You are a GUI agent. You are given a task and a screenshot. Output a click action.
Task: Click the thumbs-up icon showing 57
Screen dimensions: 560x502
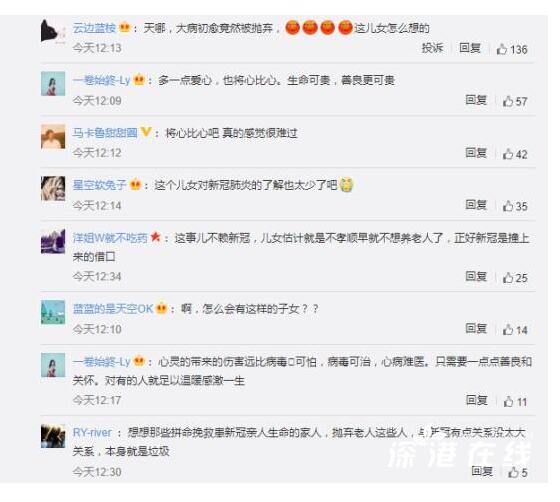(x=508, y=101)
